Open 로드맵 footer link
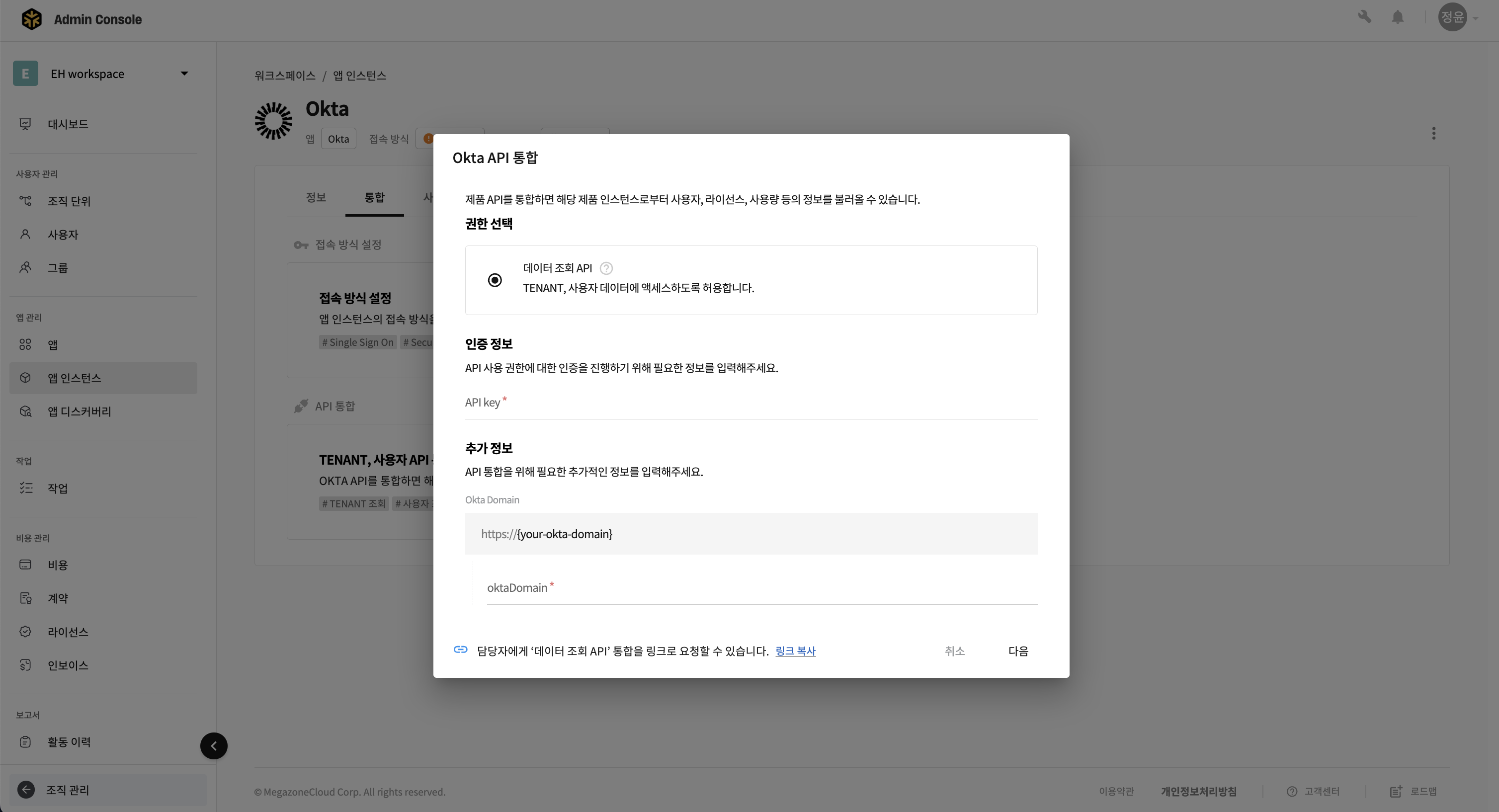 point(1414,791)
